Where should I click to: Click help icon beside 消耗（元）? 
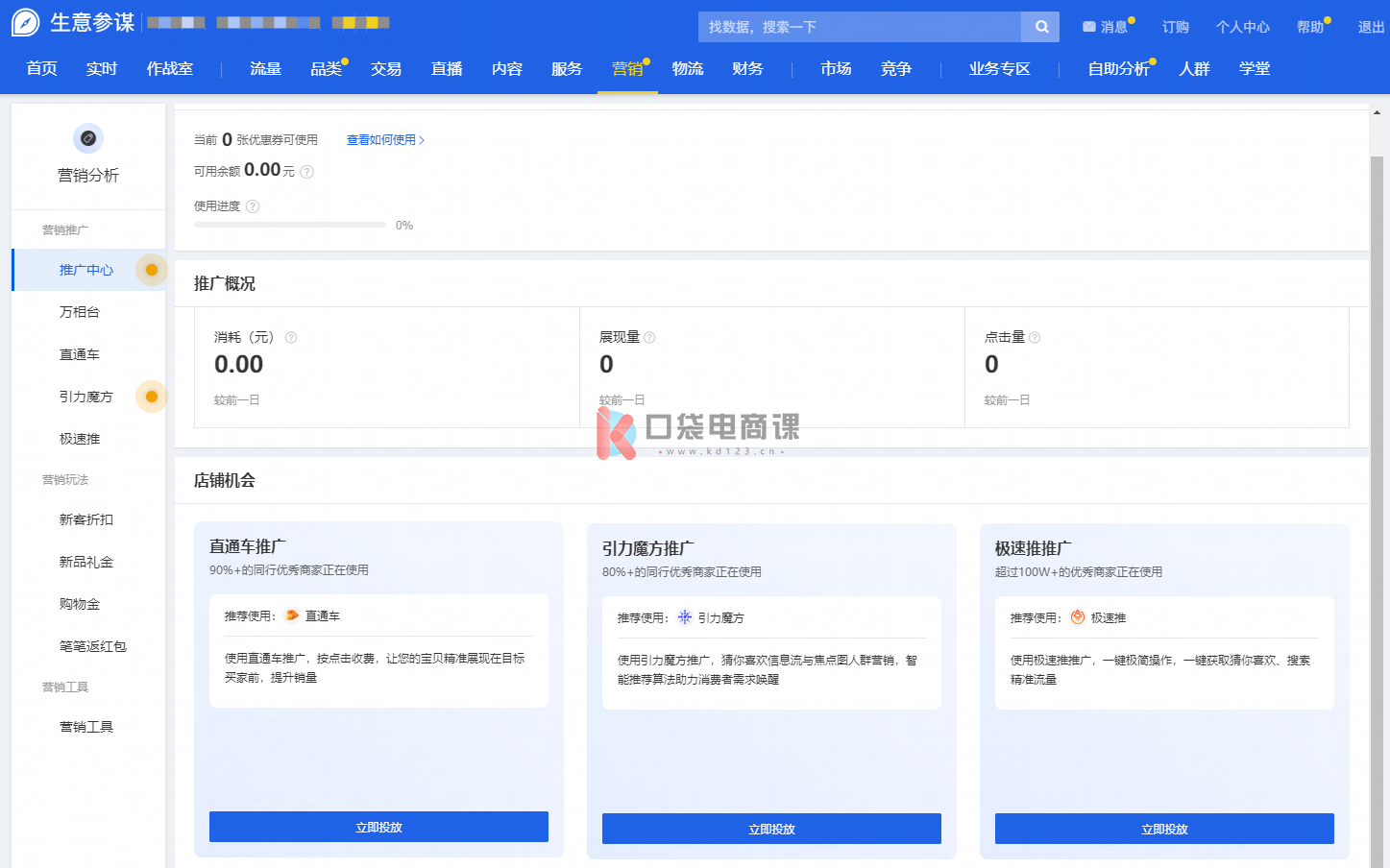291,338
